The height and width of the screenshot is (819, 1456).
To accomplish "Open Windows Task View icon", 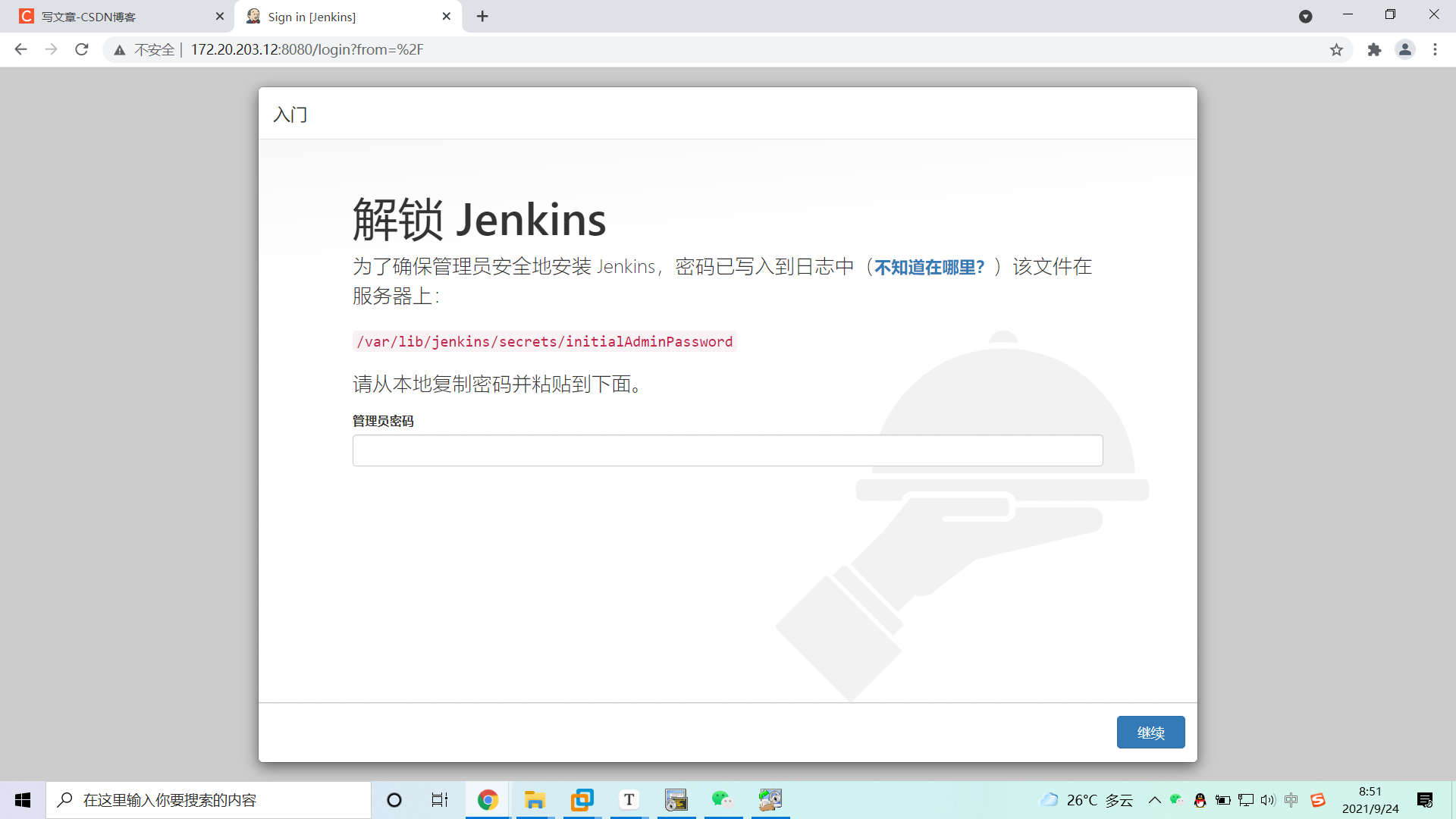I will coord(440,799).
